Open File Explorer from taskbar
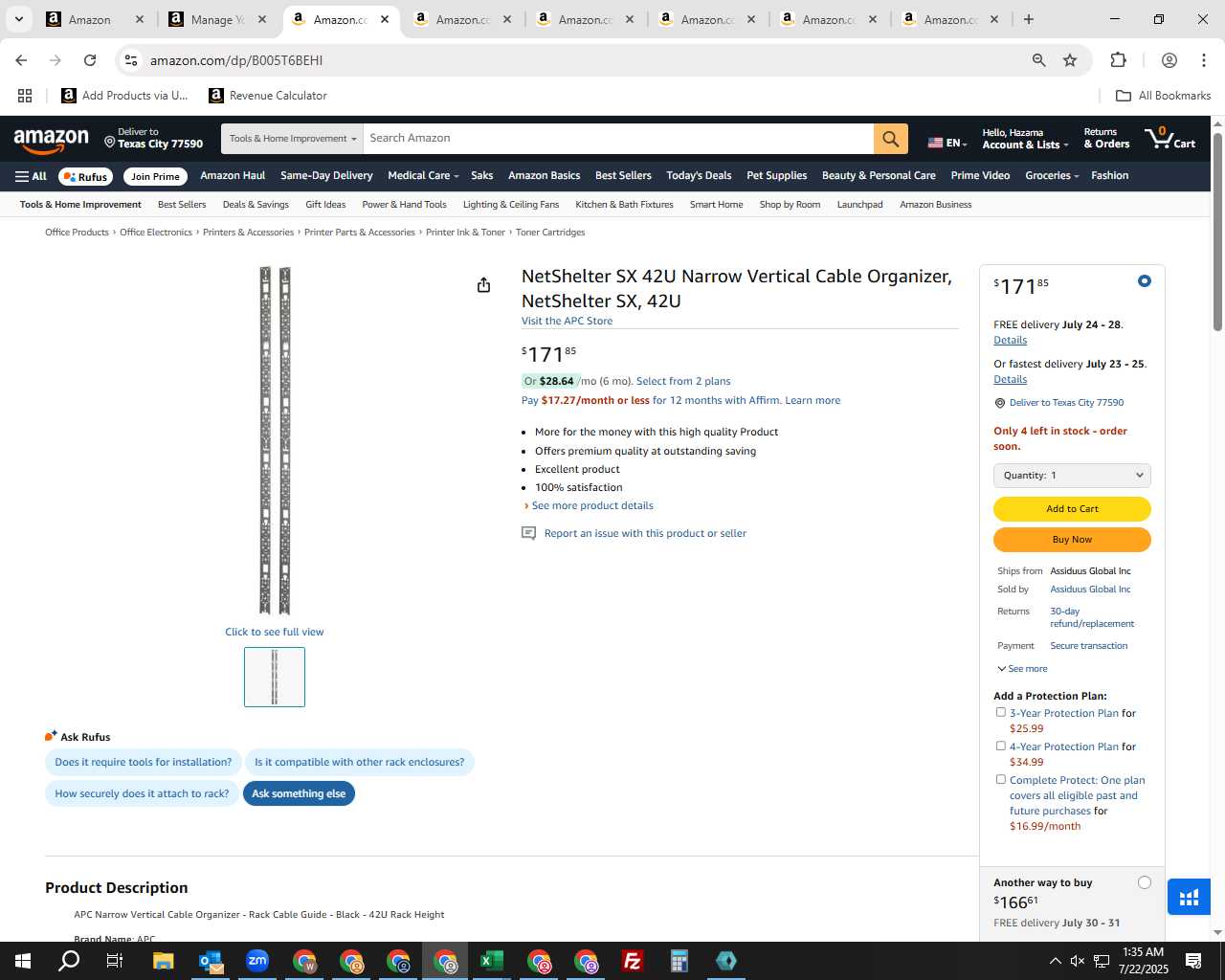 163,961
